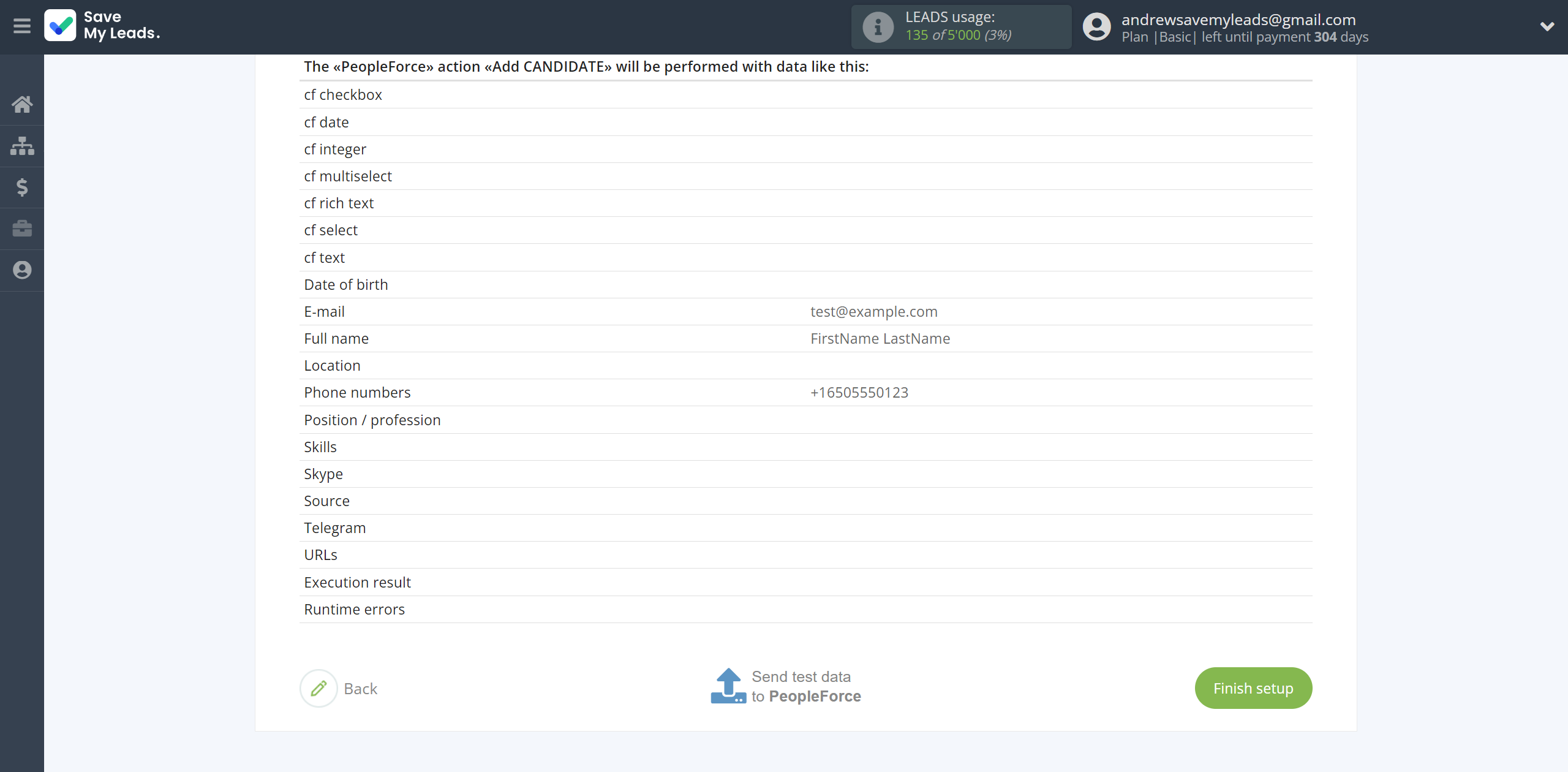Viewport: 1568px width, 772px height.
Task: Select the 'Runtime errors' row
Action: [x=805, y=609]
